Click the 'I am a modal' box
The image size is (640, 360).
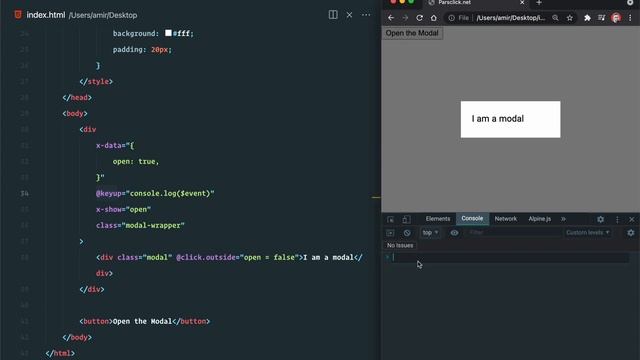[x=511, y=119]
